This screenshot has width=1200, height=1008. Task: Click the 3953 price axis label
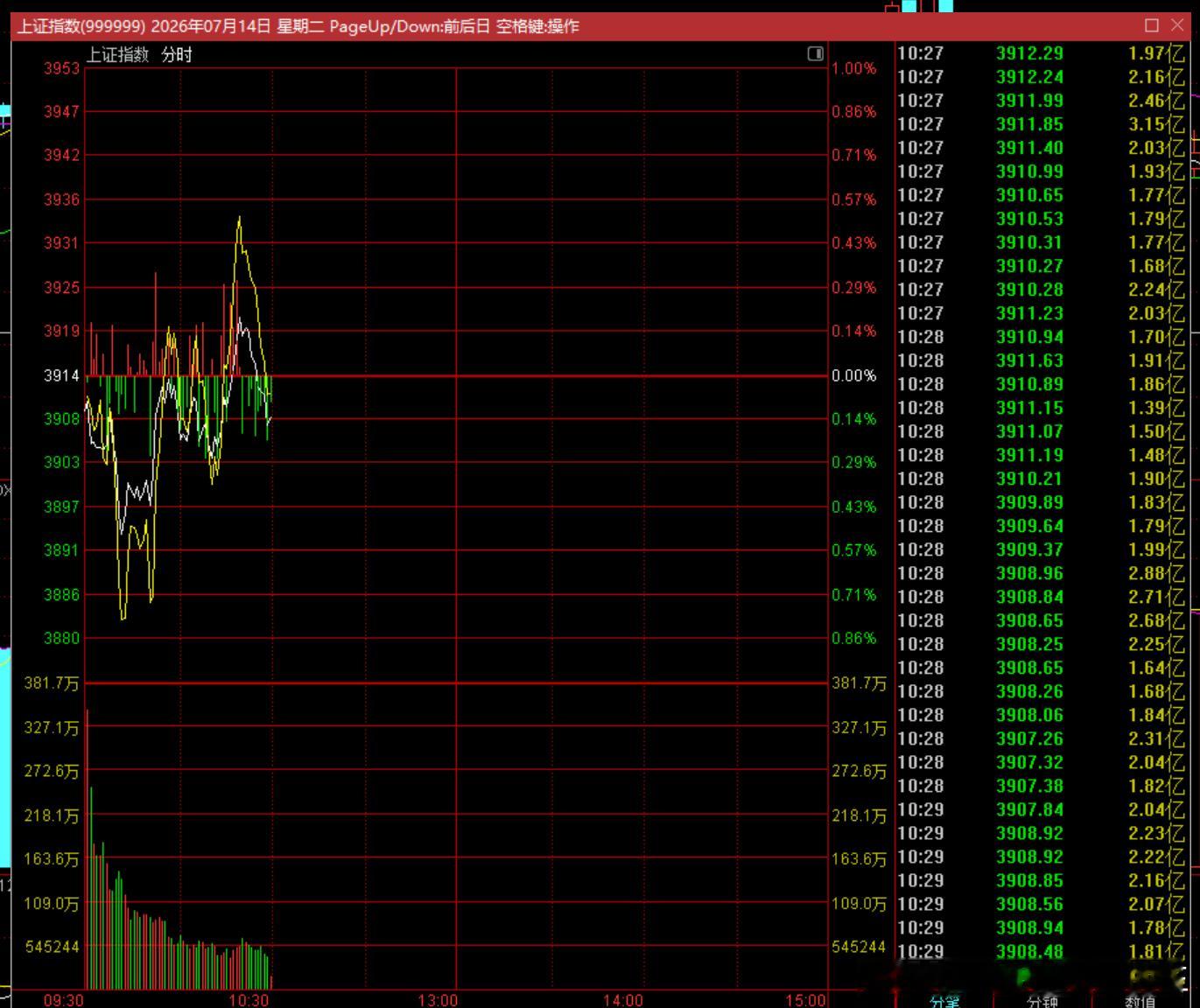click(62, 68)
